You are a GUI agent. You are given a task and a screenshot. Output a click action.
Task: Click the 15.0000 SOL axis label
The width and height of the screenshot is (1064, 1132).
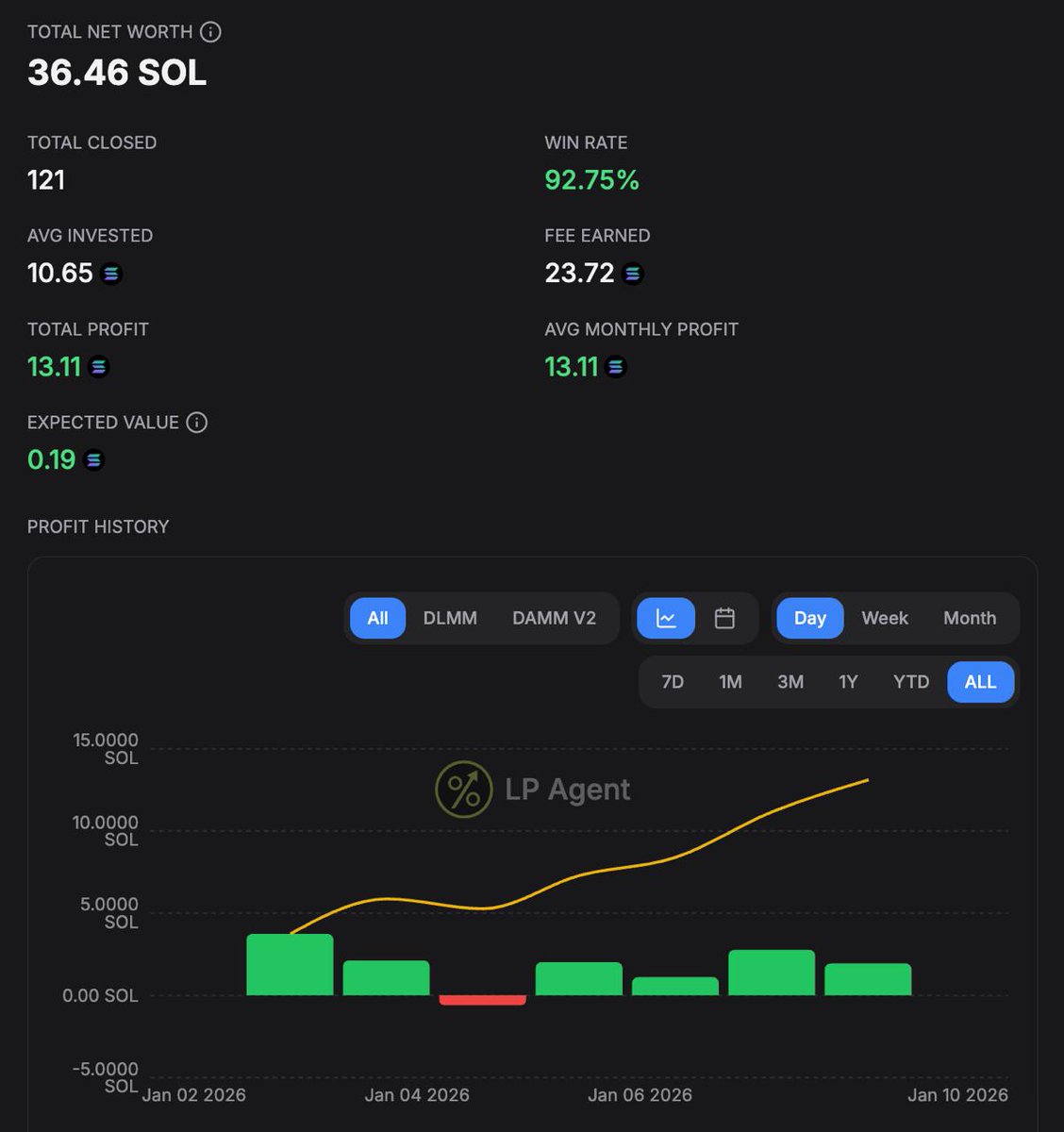(x=106, y=748)
